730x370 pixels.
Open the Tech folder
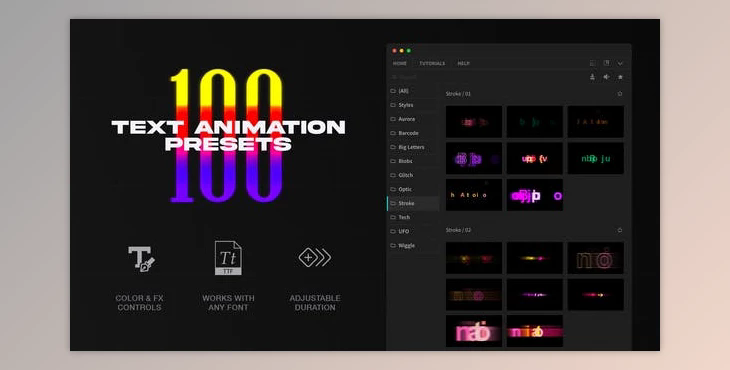click(x=413, y=217)
